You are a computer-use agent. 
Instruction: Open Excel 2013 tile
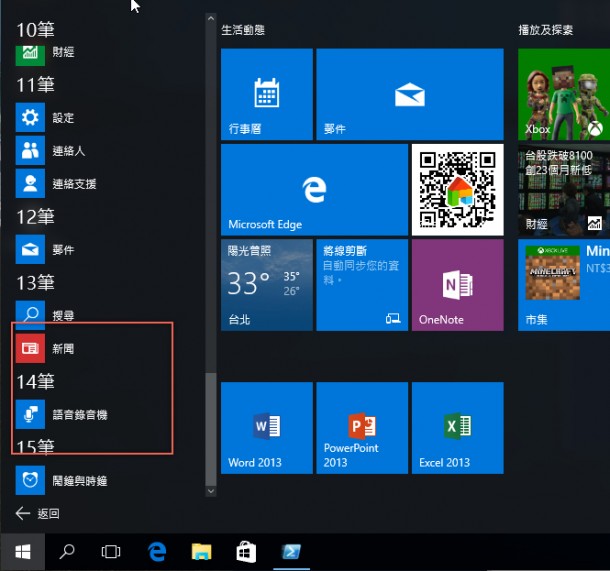point(458,428)
